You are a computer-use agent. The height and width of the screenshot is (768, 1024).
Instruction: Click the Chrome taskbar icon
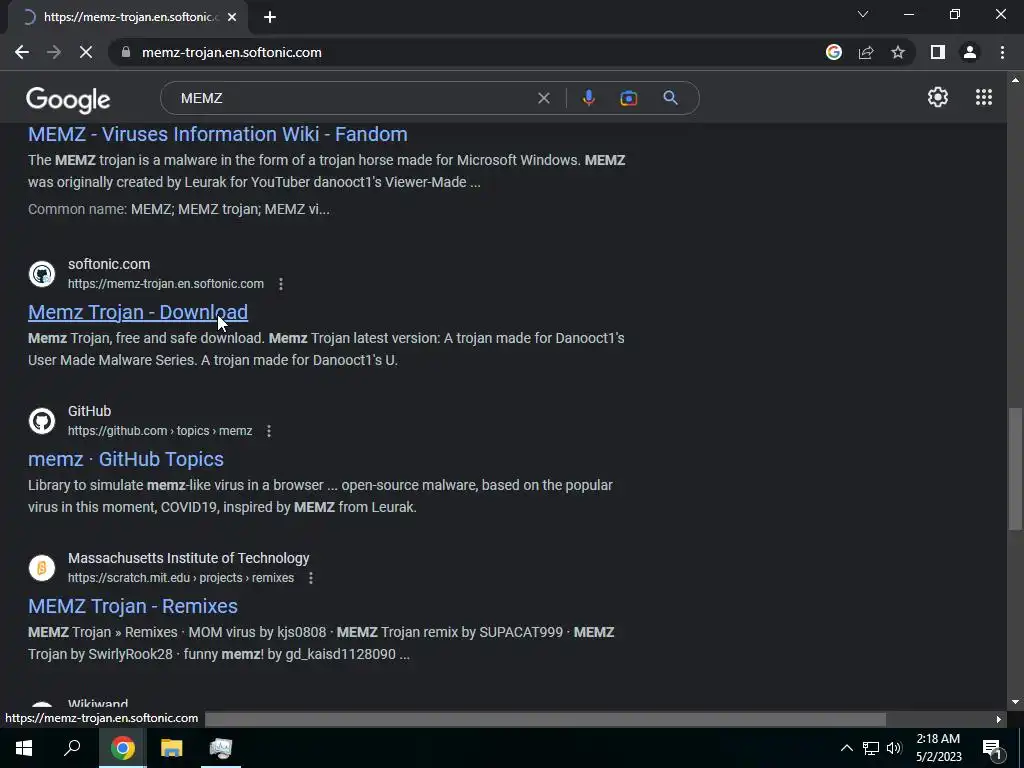coord(122,748)
